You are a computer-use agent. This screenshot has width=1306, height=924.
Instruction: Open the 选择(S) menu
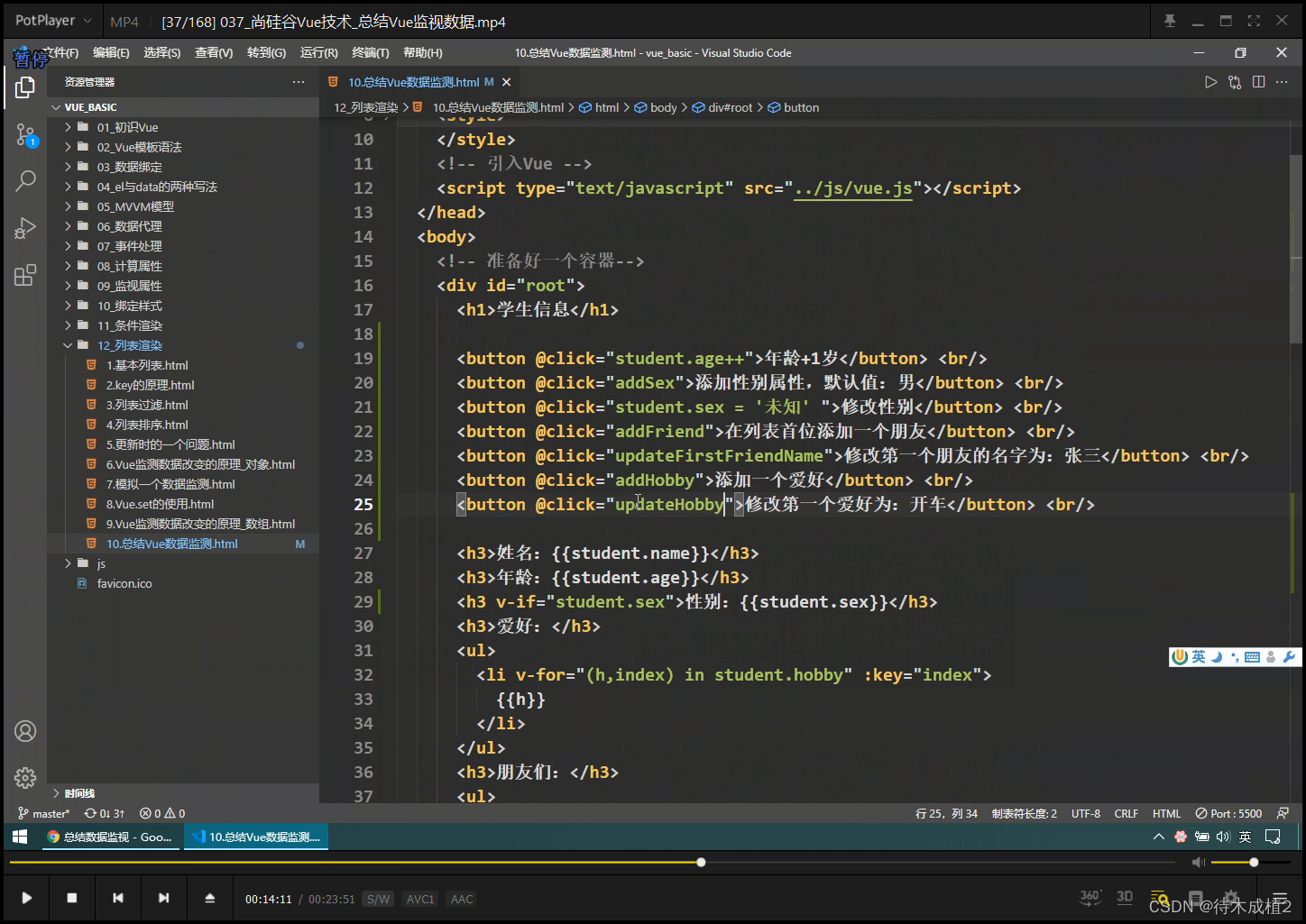[162, 53]
